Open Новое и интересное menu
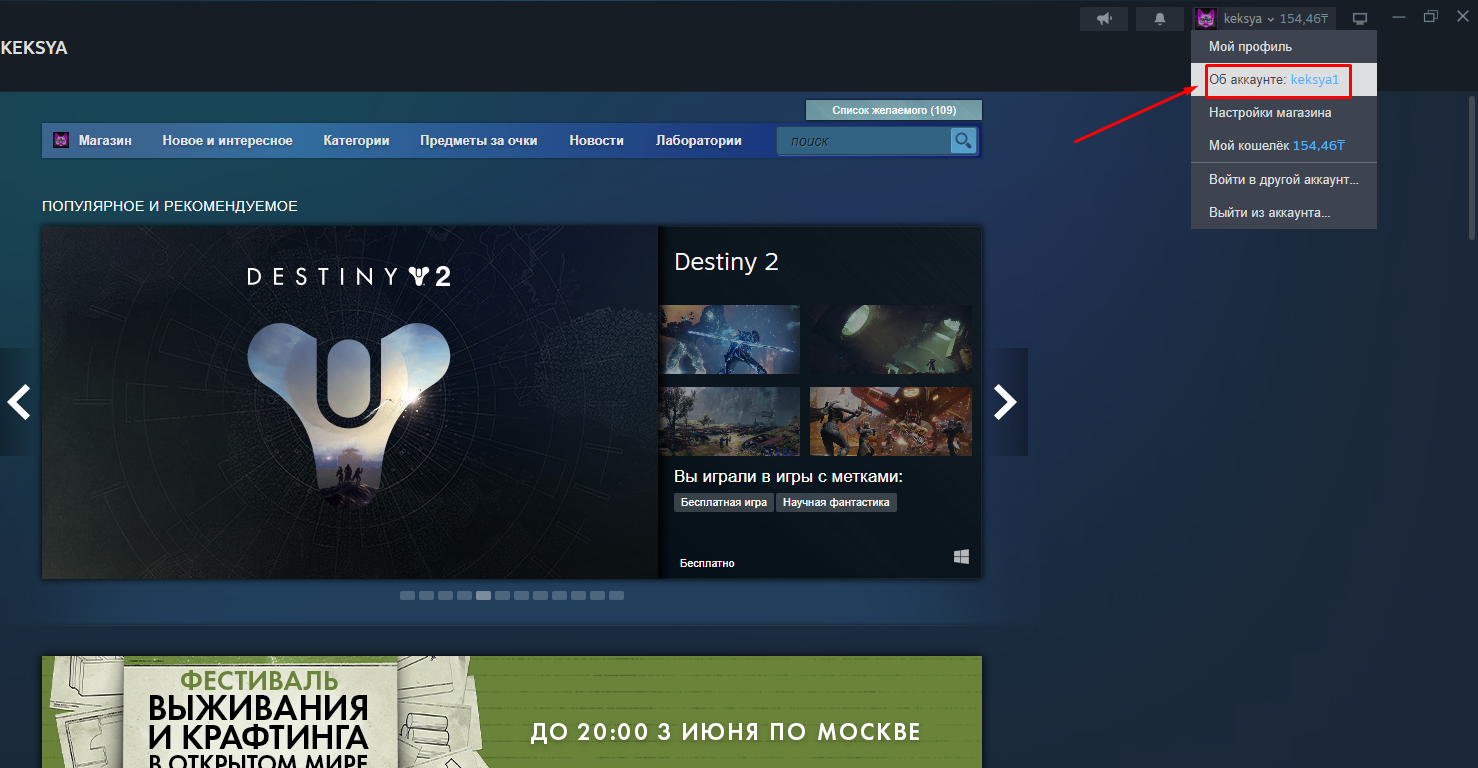 227,141
